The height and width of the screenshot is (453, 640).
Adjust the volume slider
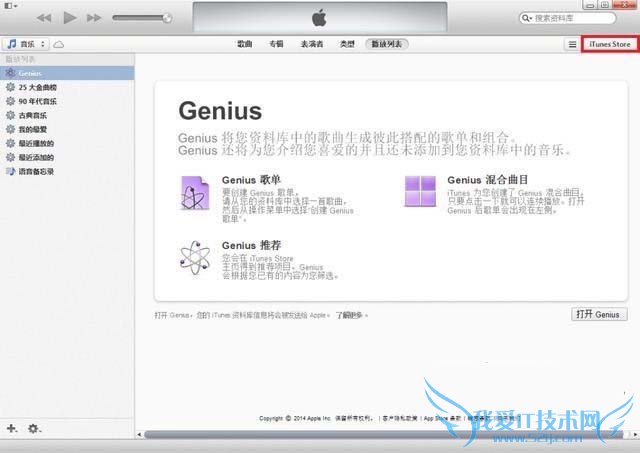142,18
